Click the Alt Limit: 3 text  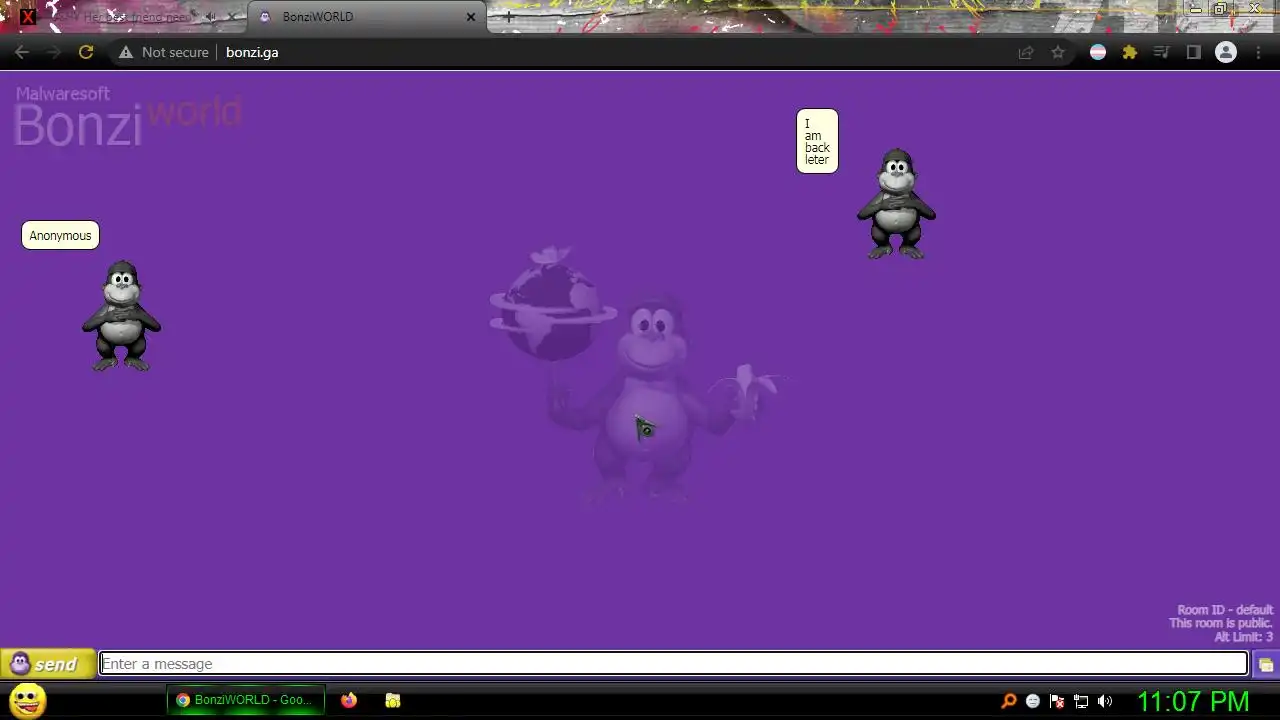pos(1243,637)
